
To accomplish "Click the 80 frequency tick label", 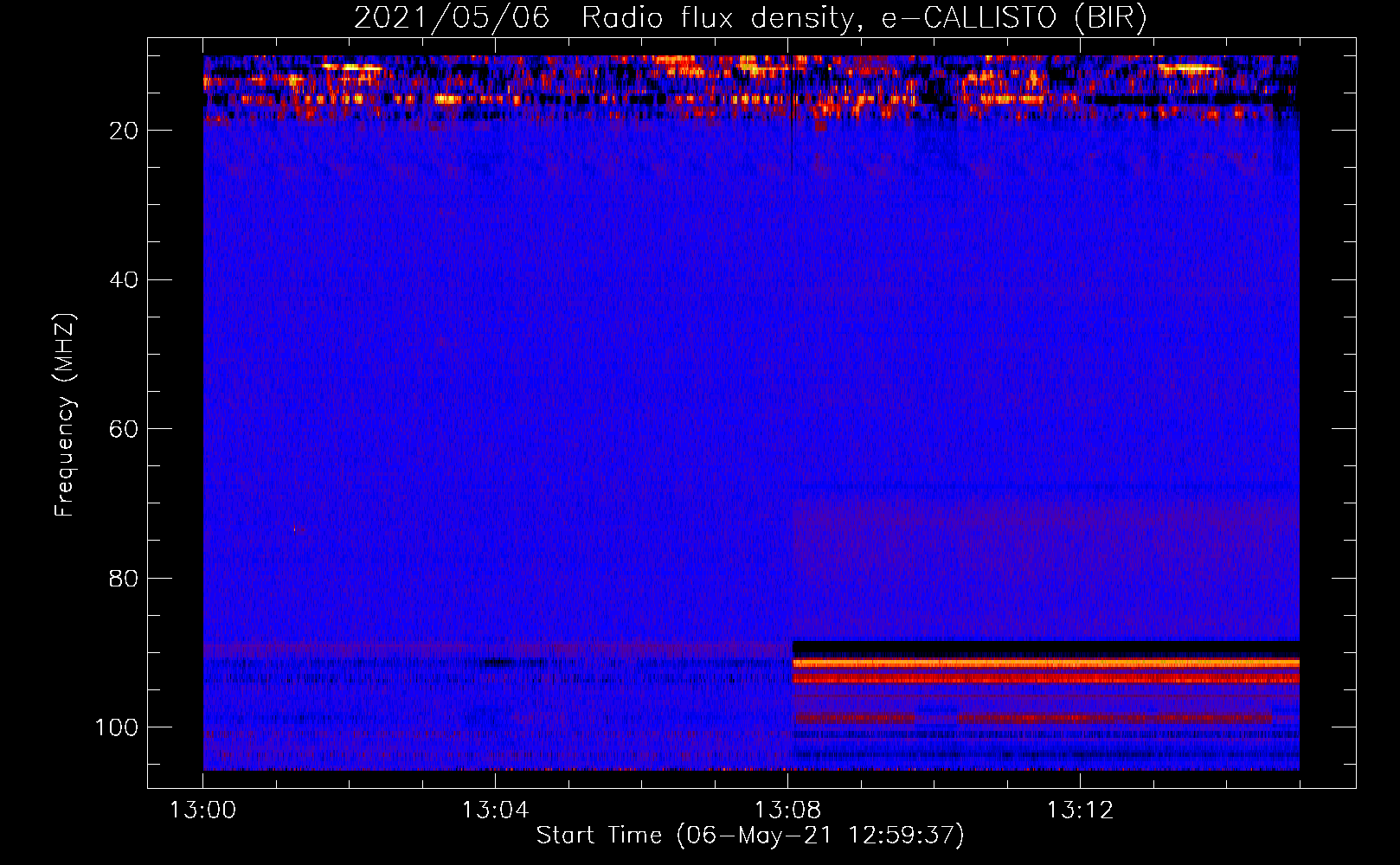I will pyautogui.click(x=124, y=578).
